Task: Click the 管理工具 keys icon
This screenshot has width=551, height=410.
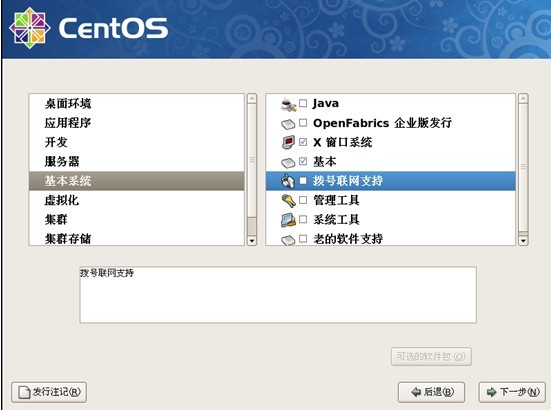Action: [x=289, y=201]
